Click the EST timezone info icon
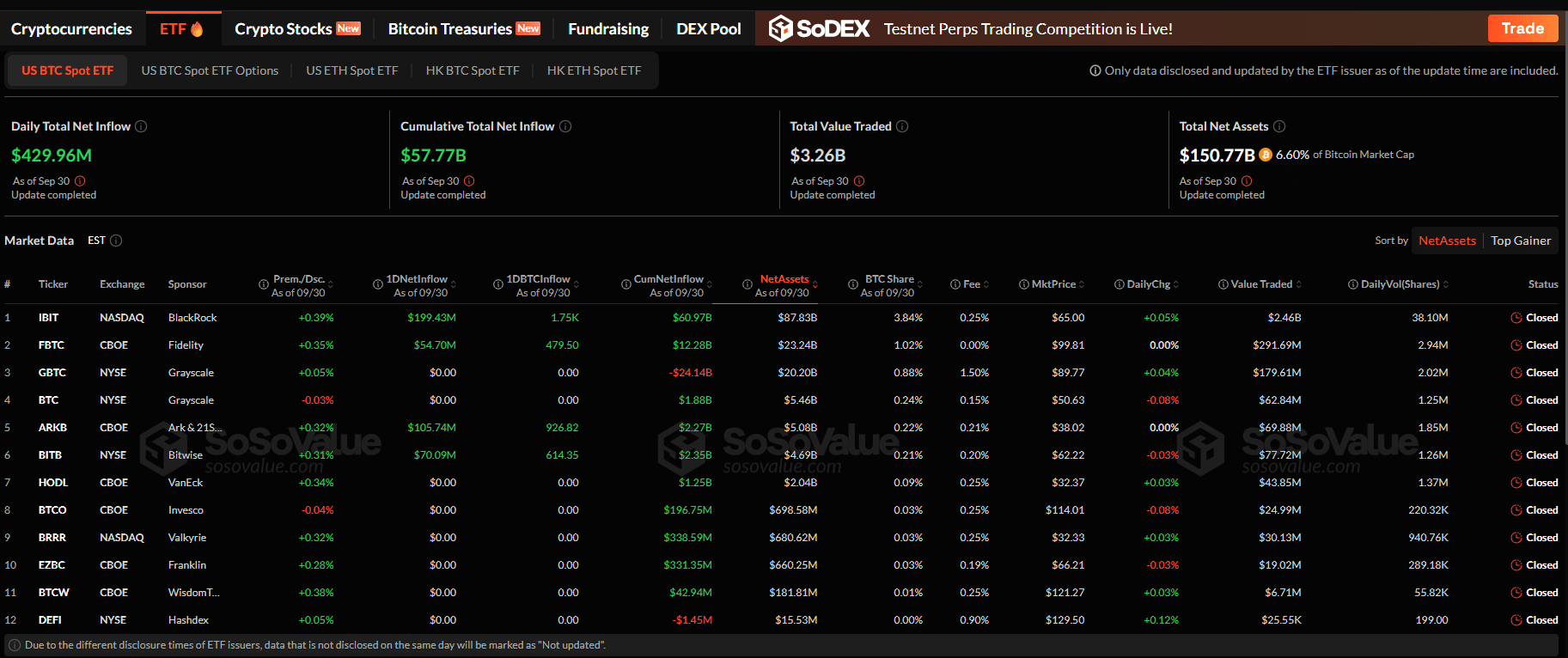1568x658 pixels. pos(116,241)
